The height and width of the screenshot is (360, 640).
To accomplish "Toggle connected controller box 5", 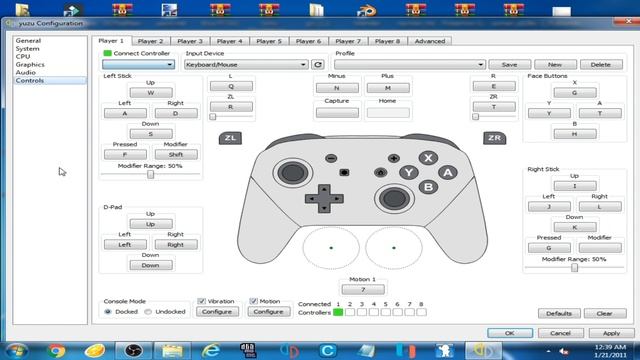I will coord(385,312).
